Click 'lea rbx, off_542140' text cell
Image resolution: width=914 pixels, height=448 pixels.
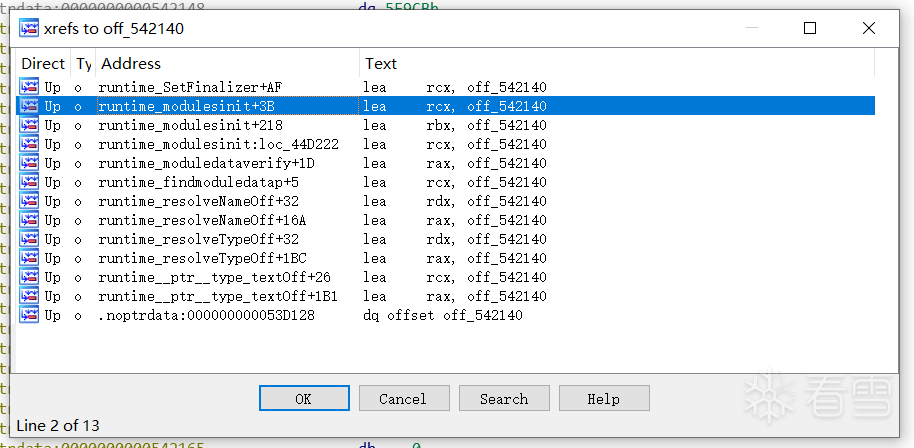(x=455, y=125)
